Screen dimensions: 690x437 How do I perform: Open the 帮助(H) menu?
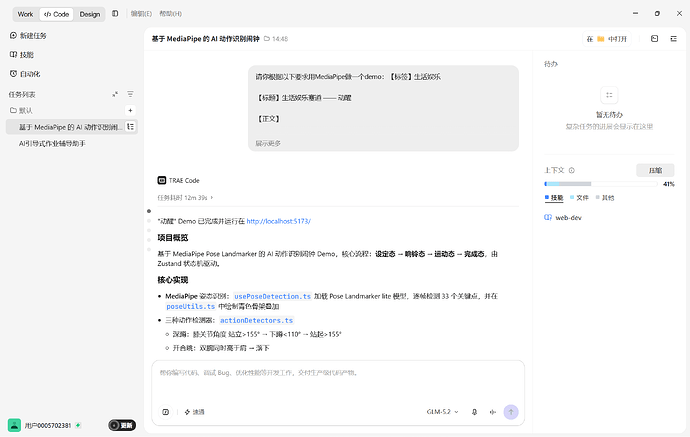click(x=170, y=14)
